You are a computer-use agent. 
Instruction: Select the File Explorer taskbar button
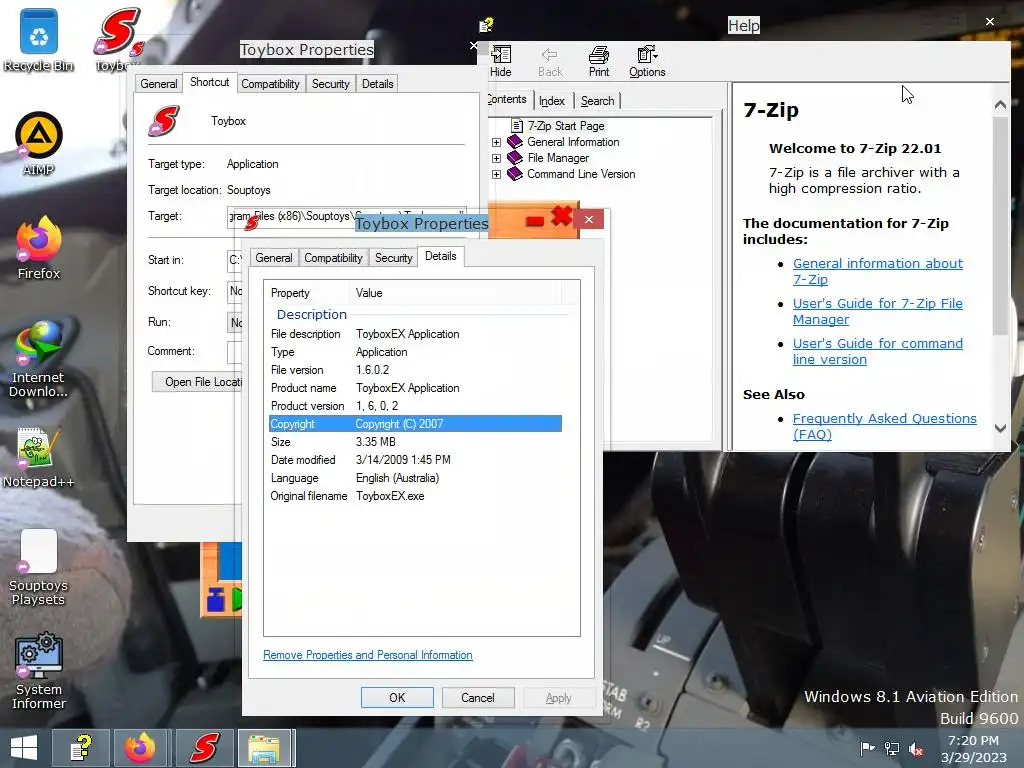pyautogui.click(x=264, y=748)
